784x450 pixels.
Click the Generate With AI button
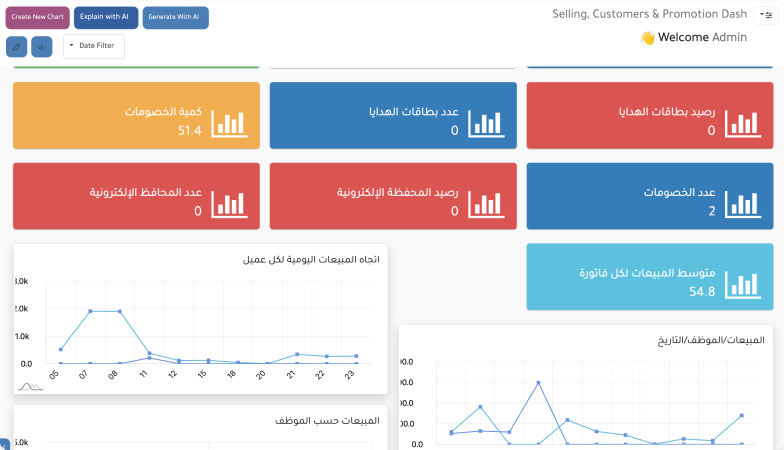pyautogui.click(x=175, y=18)
